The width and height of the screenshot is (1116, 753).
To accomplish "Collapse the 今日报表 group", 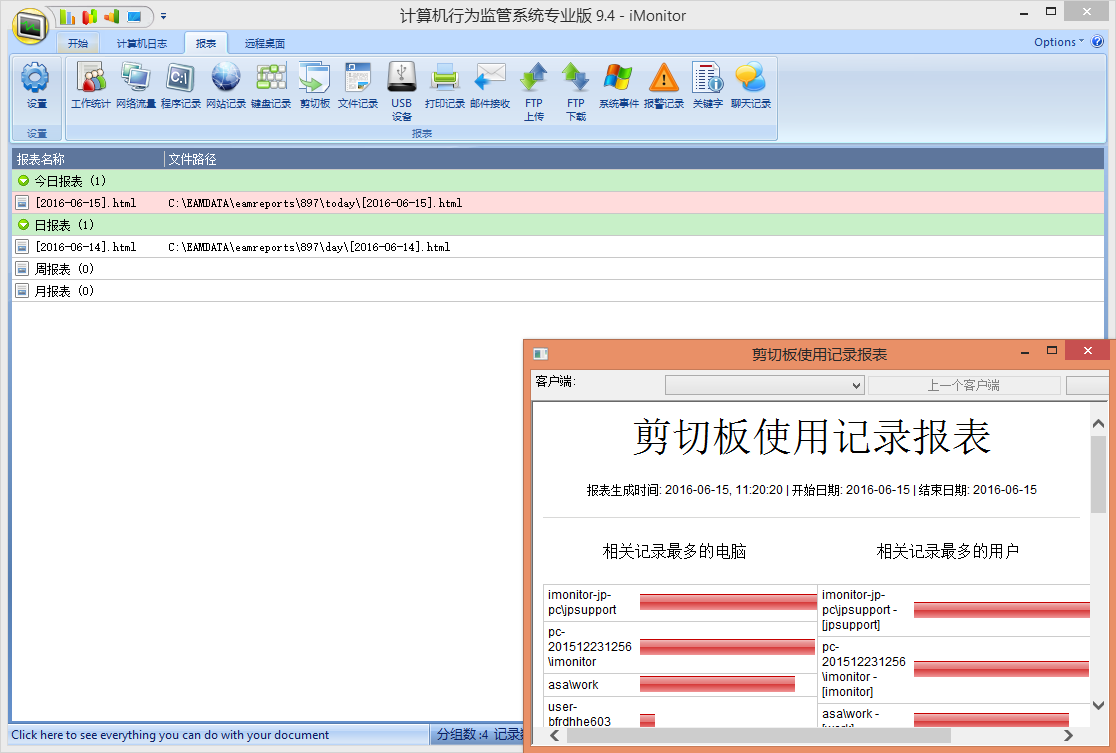I will click(x=24, y=181).
